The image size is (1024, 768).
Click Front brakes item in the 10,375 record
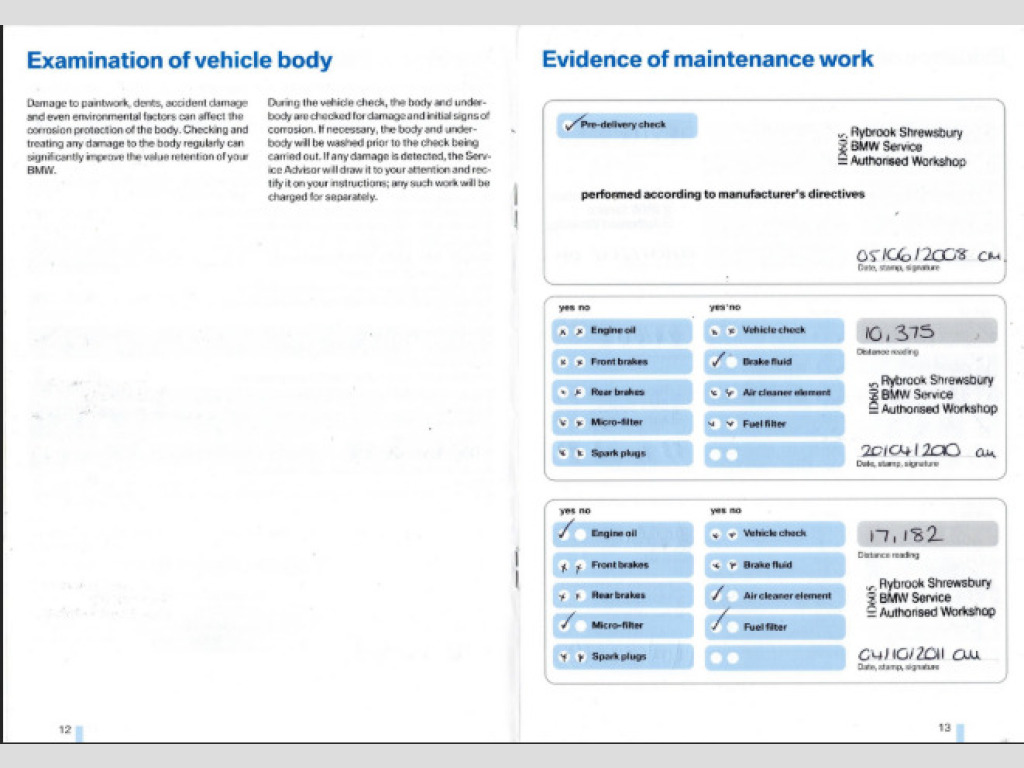[x=620, y=361]
